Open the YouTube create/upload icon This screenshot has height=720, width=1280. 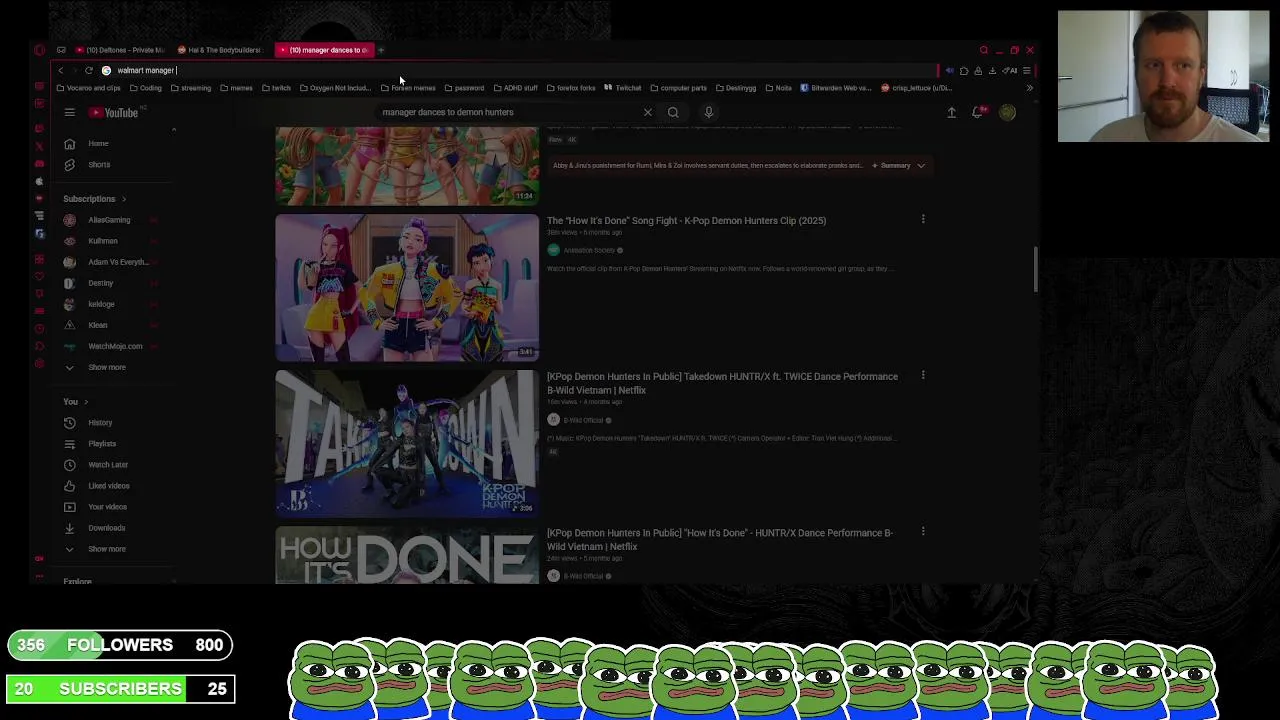pos(951,113)
